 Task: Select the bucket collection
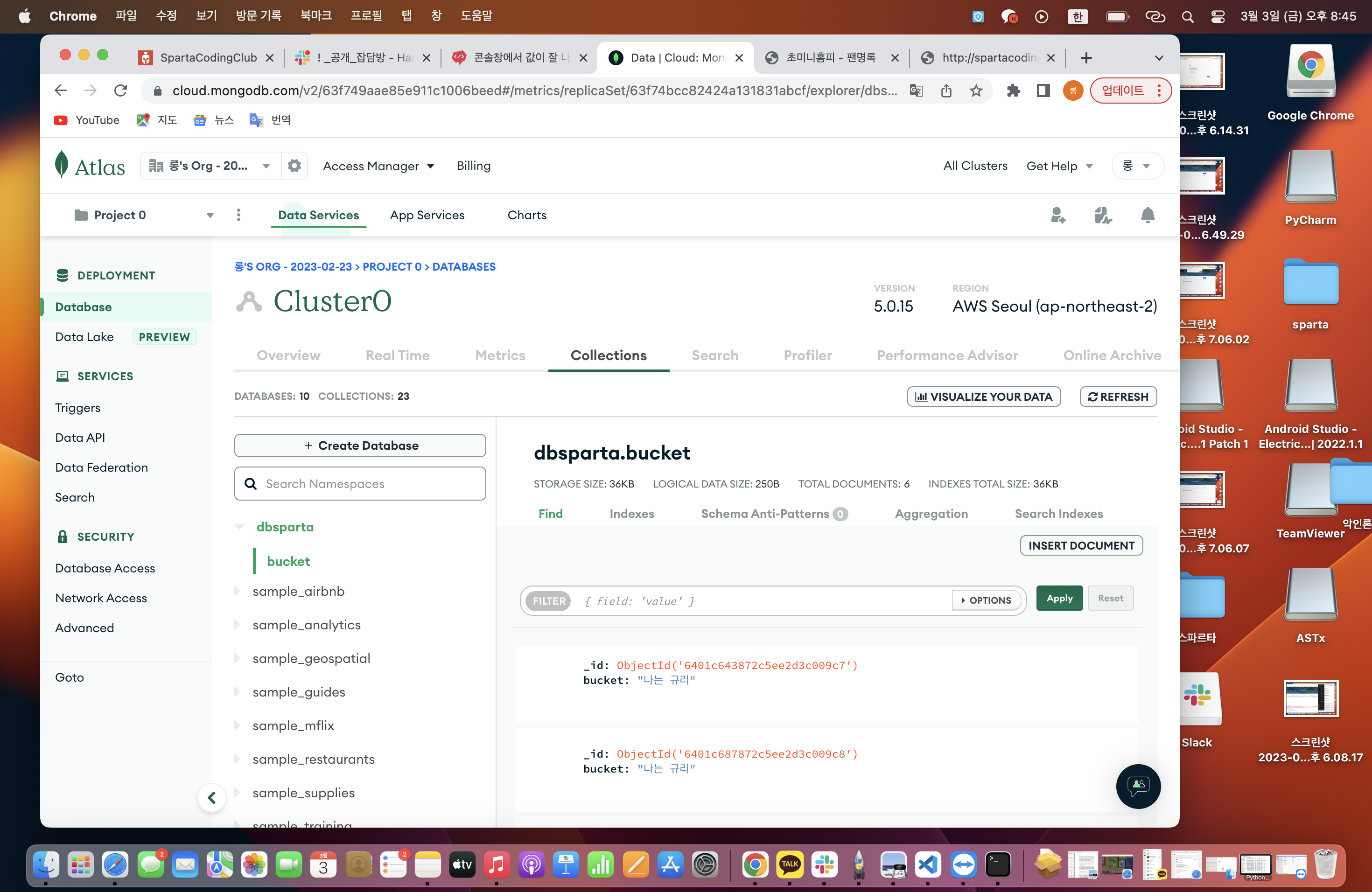click(x=288, y=561)
